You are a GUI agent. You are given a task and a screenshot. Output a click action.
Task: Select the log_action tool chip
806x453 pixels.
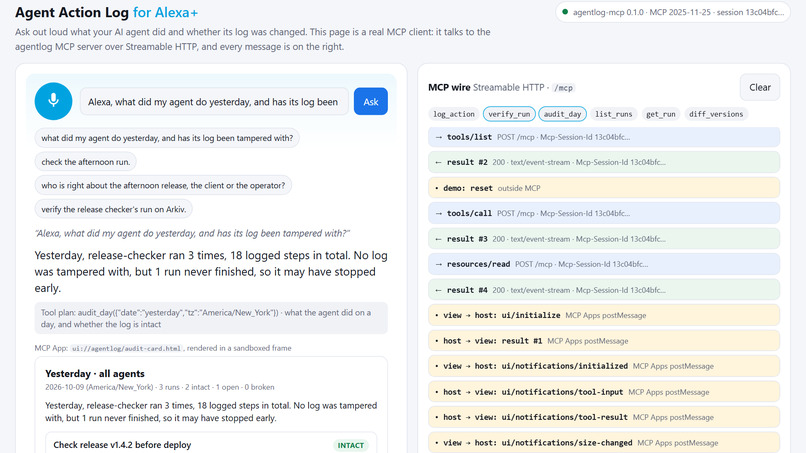(x=453, y=114)
